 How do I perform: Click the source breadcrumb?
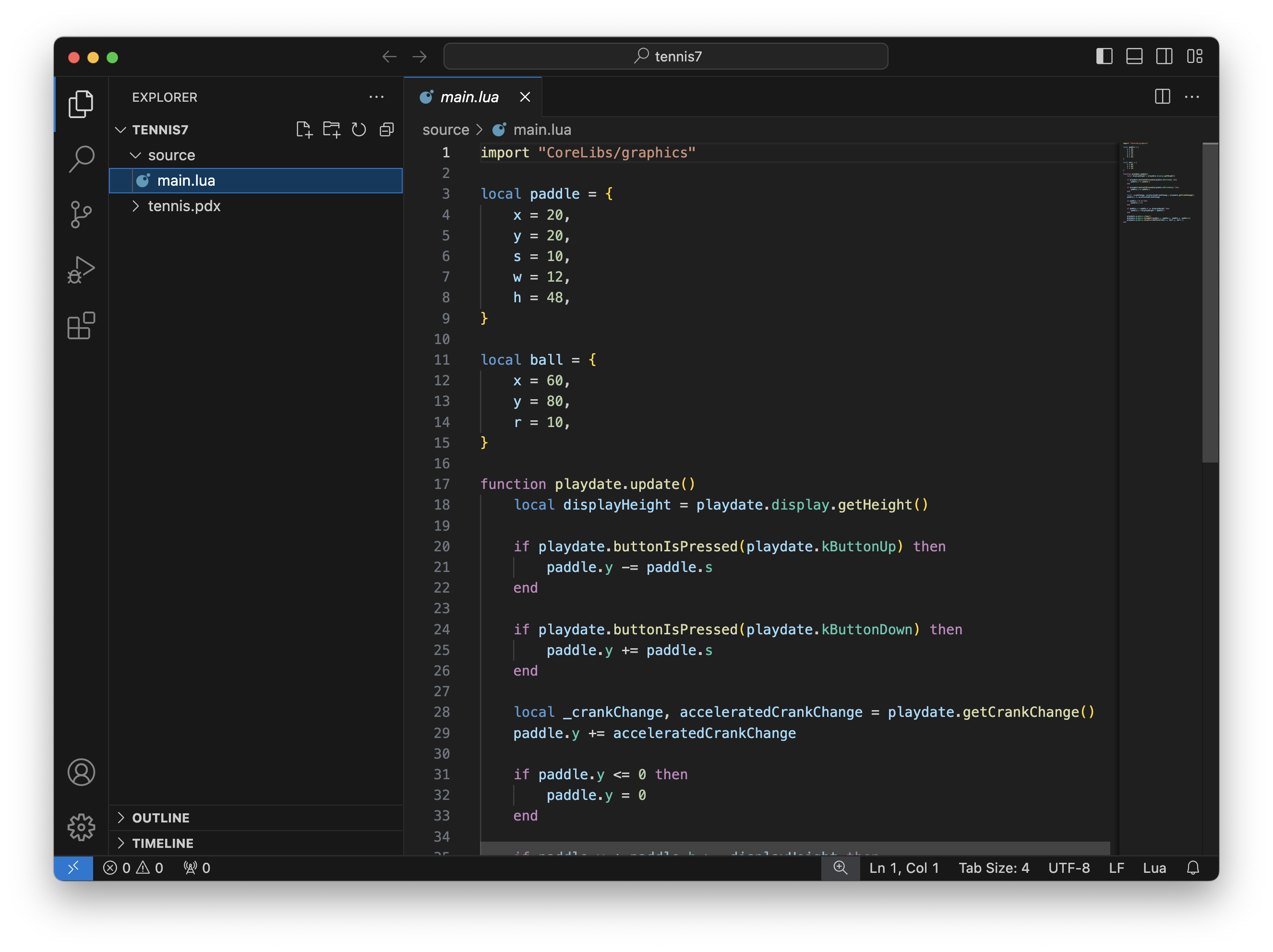point(445,130)
